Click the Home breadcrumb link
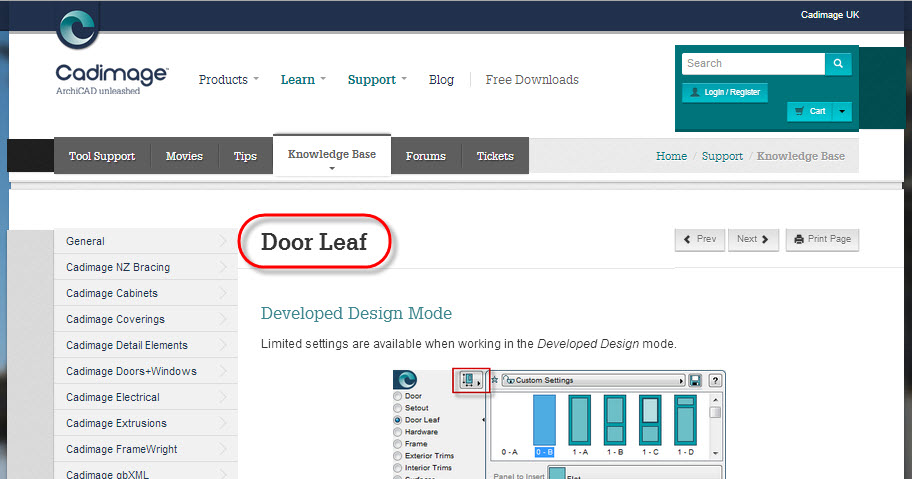This screenshot has height=479, width=912. click(x=671, y=156)
